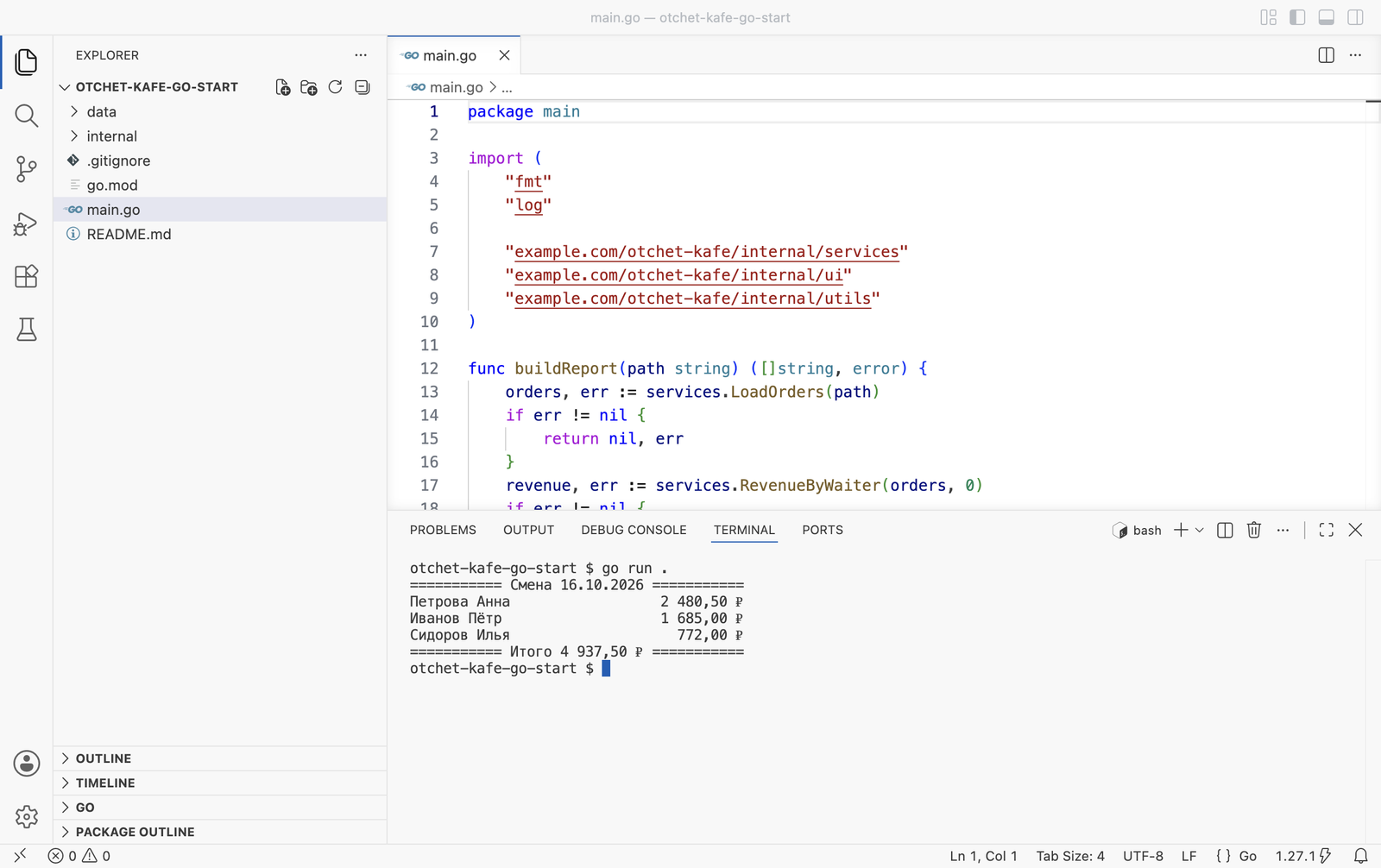Click the editor minimap scrollbar
Viewport: 1381px width, 868px height.
(x=1373, y=304)
